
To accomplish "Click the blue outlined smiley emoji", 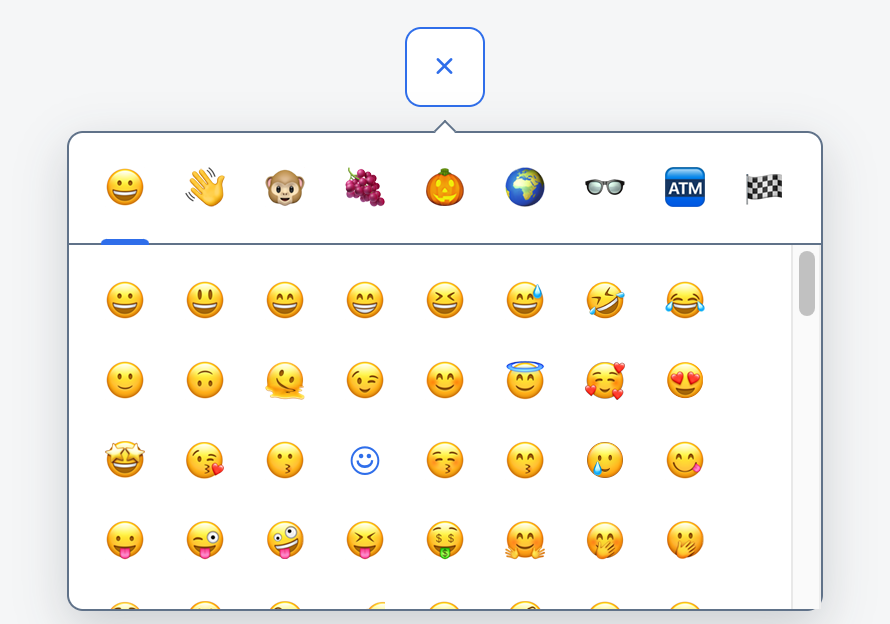I will (x=365, y=460).
